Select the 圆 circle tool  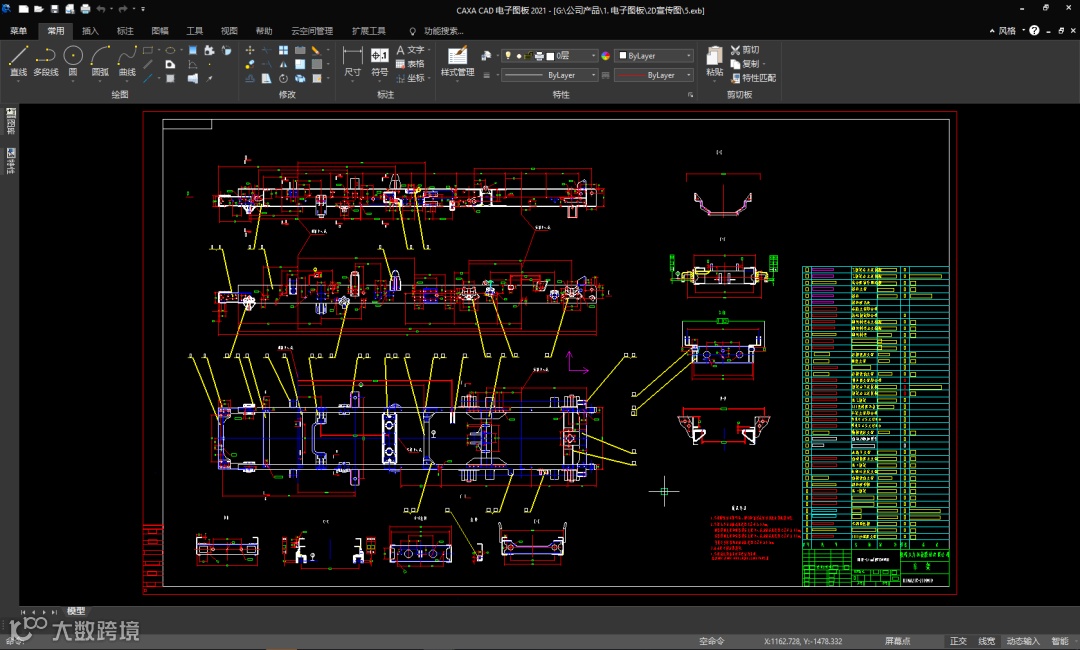pyautogui.click(x=73, y=60)
